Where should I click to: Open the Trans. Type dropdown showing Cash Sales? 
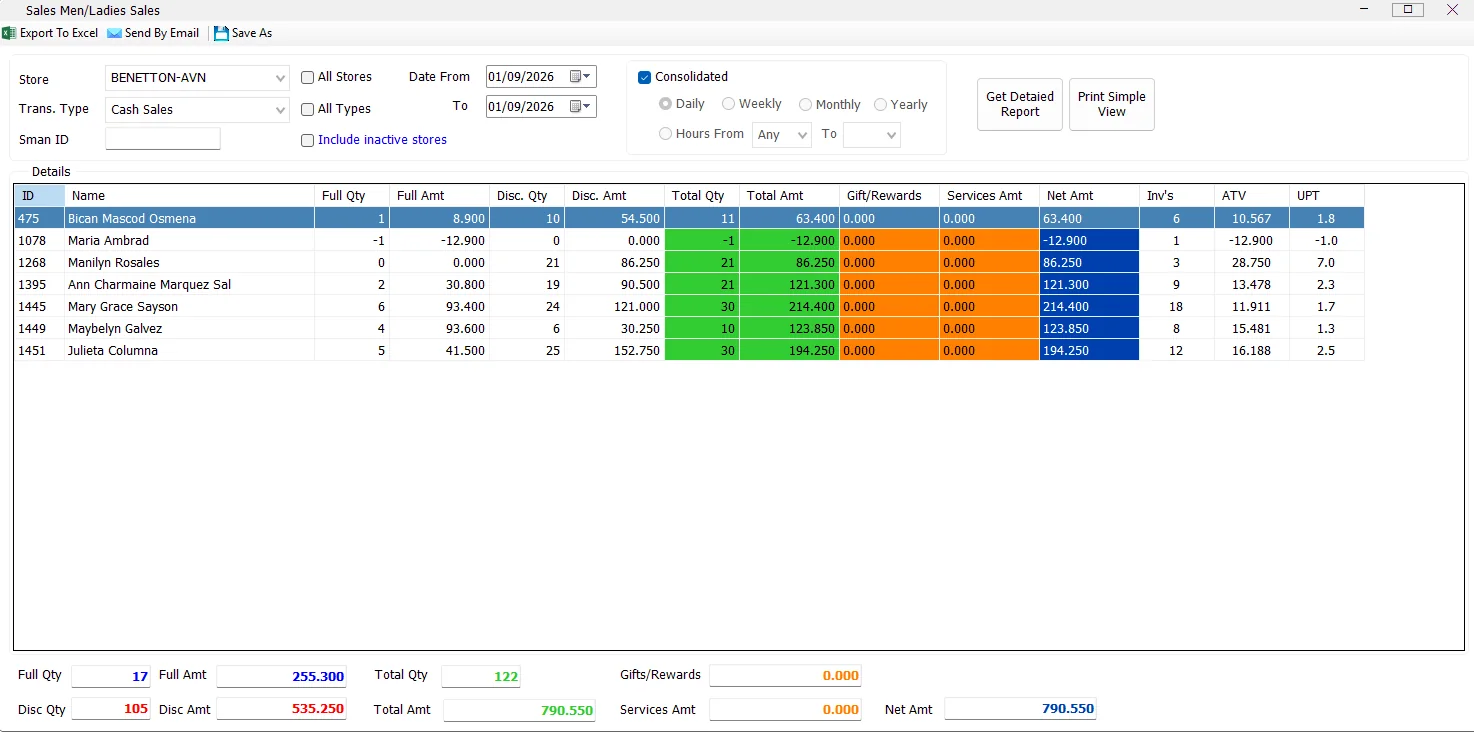(x=197, y=110)
